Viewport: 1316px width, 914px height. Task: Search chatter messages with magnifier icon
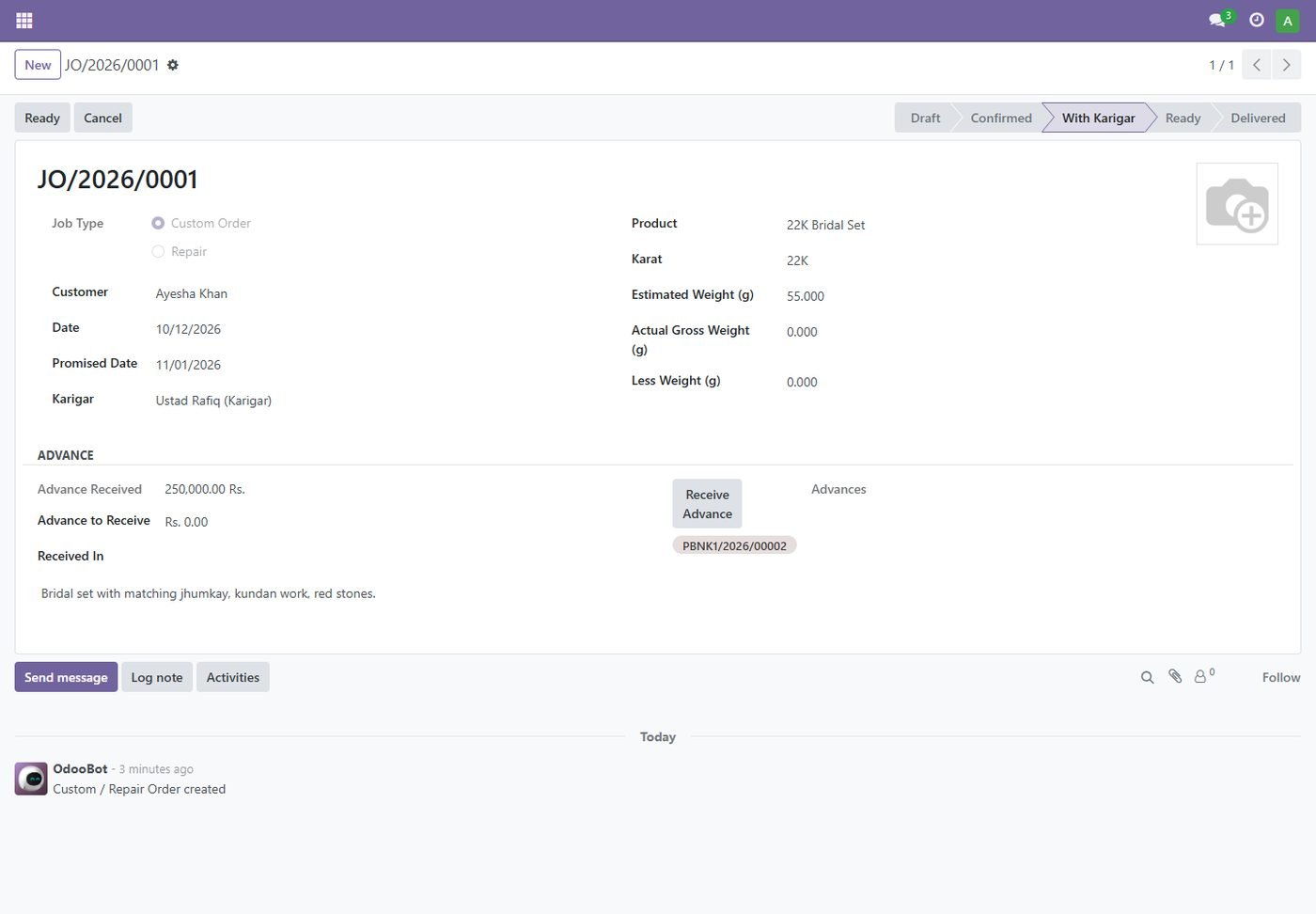pyautogui.click(x=1147, y=677)
